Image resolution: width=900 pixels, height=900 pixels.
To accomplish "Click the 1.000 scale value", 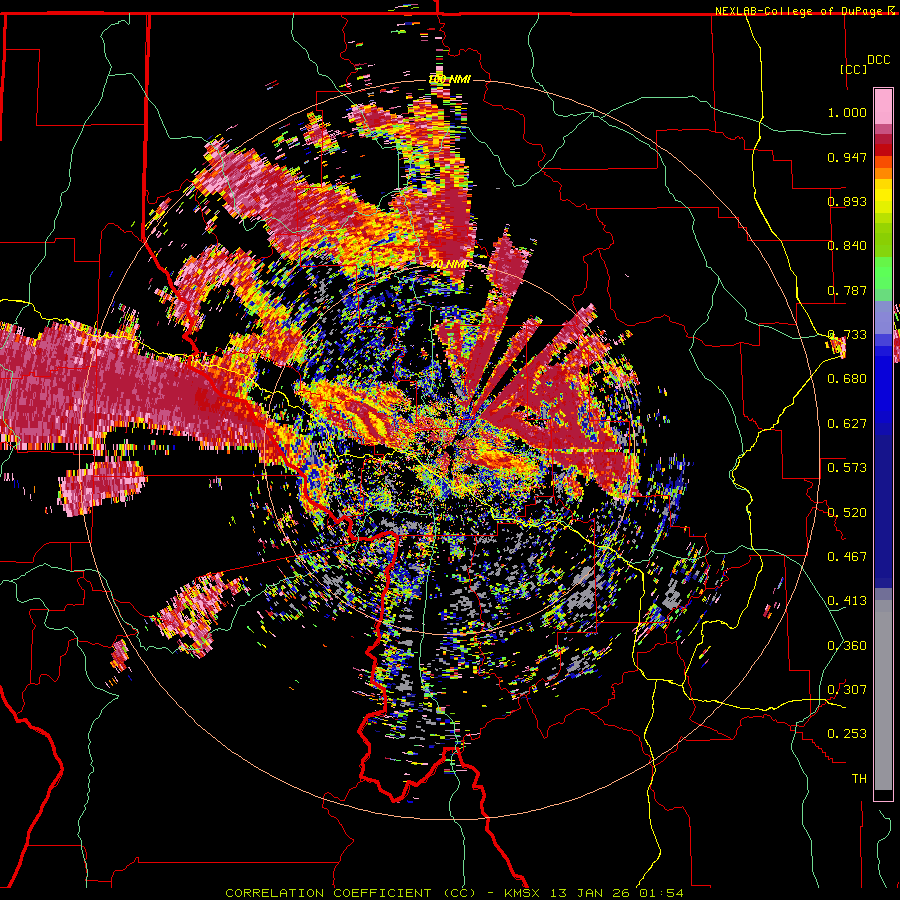I will click(x=847, y=112).
